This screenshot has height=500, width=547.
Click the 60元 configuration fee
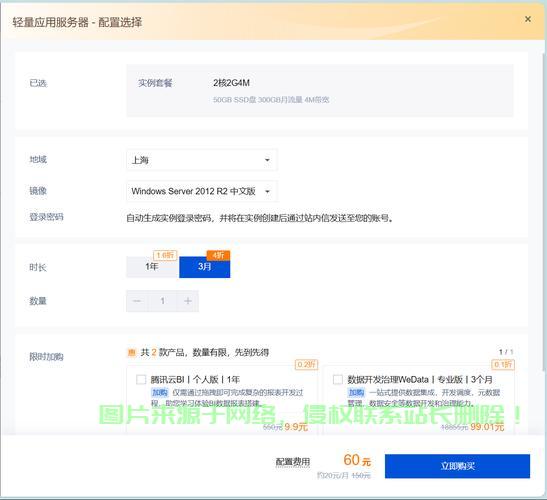point(357,460)
